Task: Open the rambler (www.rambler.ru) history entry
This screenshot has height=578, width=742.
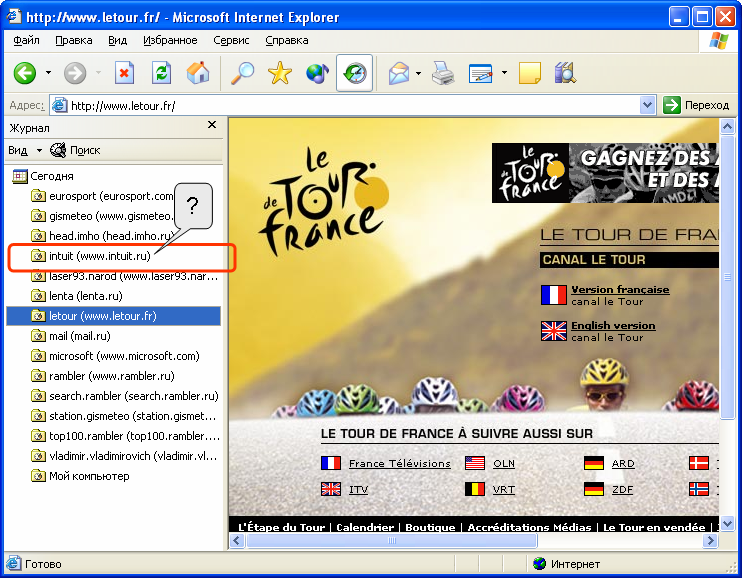Action: 103,376
